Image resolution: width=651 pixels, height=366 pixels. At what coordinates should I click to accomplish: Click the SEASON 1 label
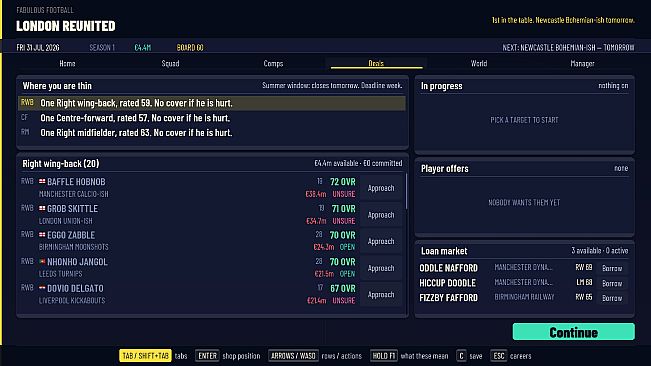102,48
